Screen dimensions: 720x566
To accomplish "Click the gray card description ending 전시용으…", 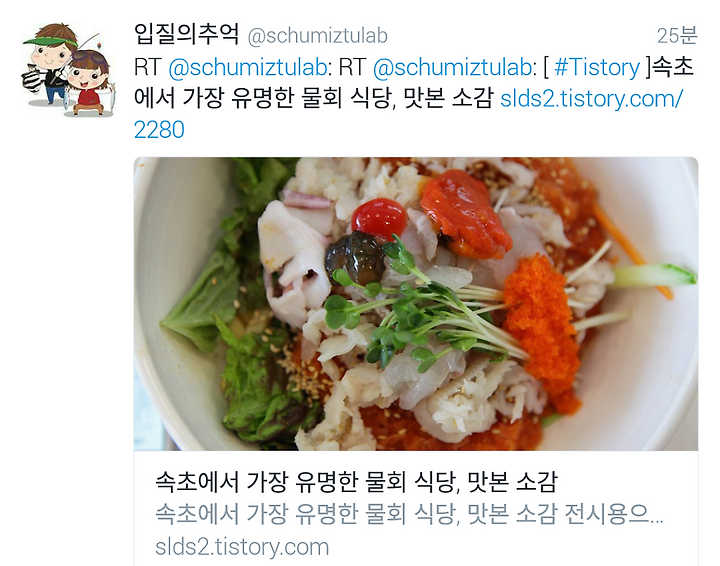I will point(409,514).
